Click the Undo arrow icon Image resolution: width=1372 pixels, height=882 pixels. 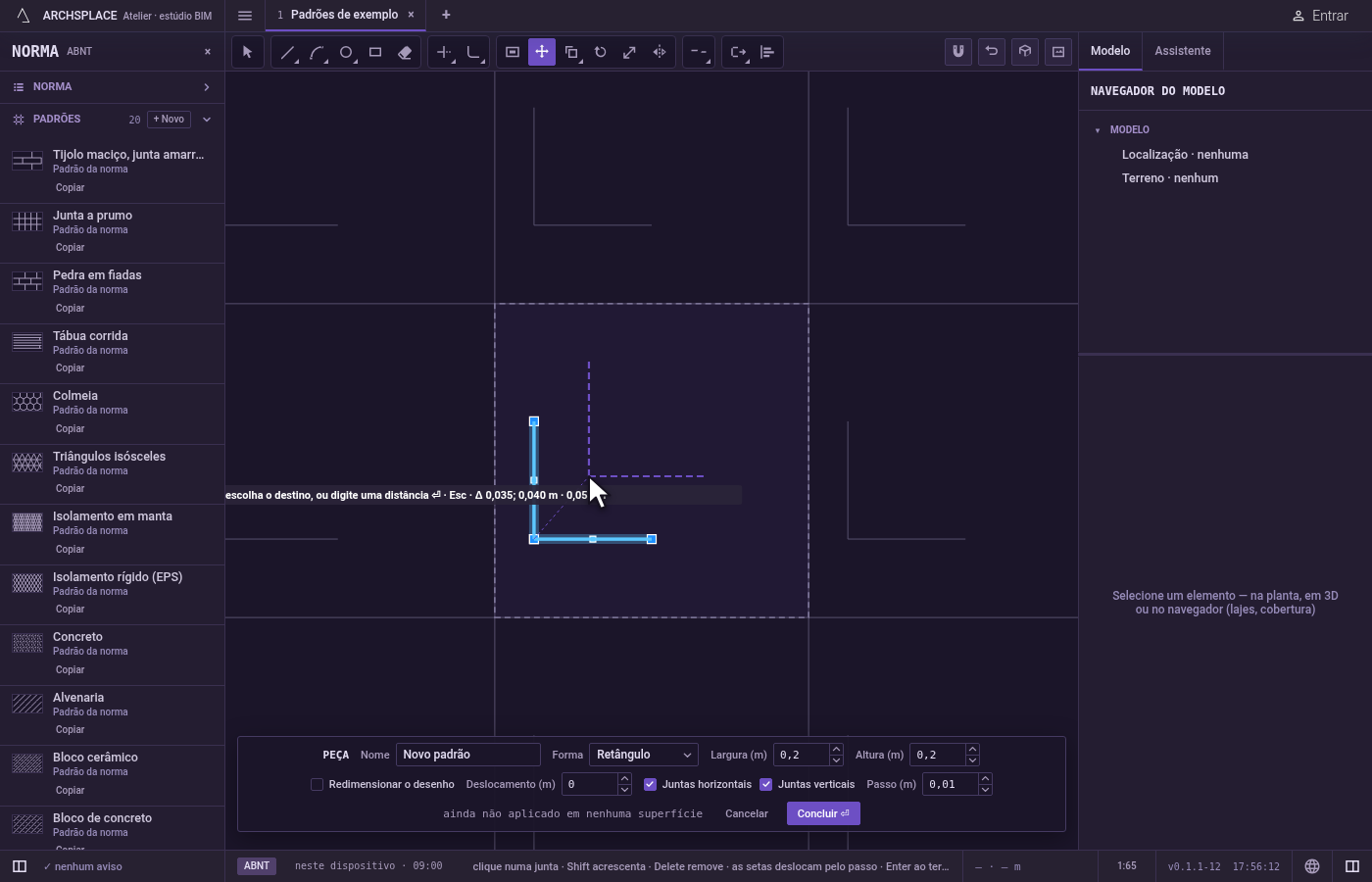click(x=992, y=52)
